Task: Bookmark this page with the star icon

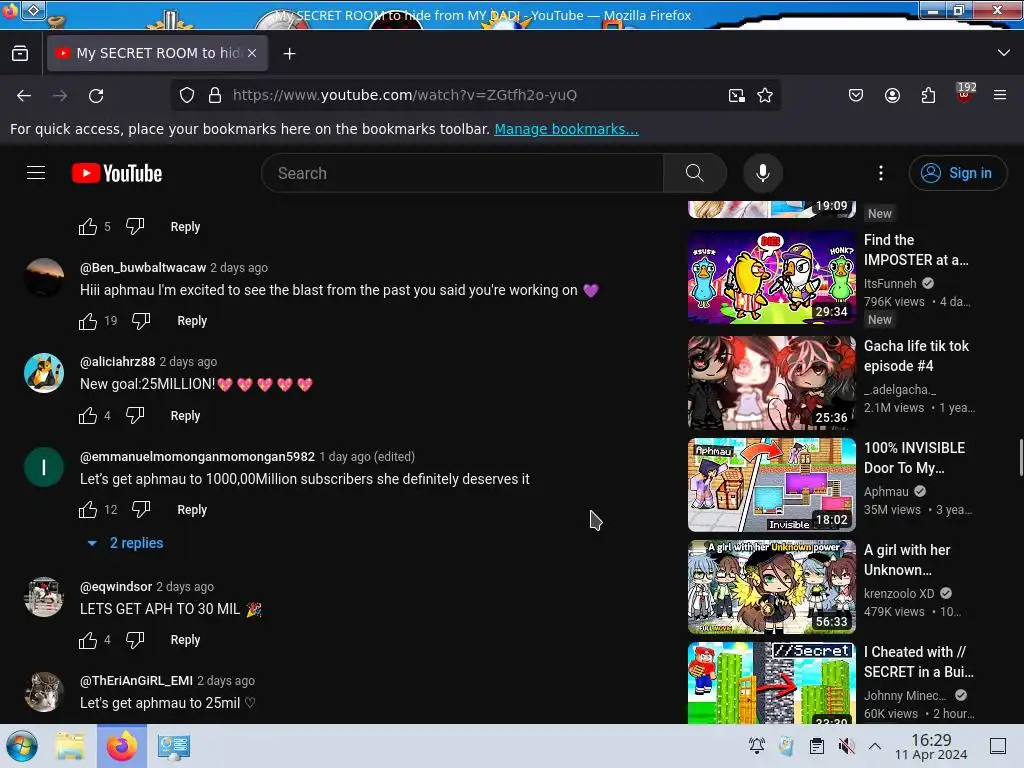Action: point(765,95)
